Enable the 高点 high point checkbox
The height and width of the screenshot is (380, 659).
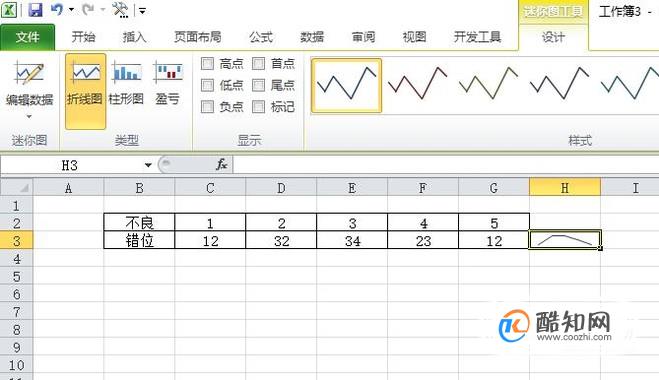207,64
